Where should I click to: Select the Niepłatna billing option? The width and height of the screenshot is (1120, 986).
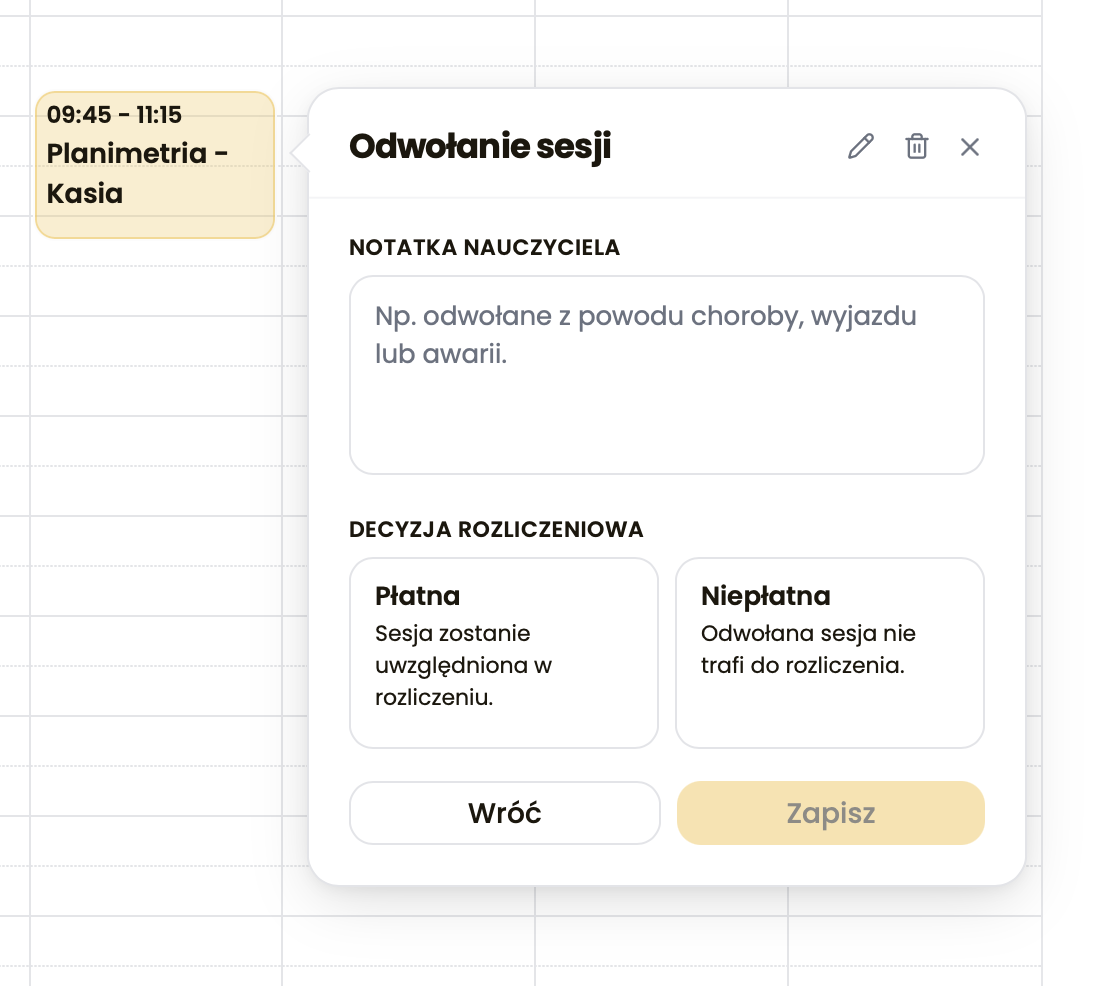pyautogui.click(x=830, y=652)
